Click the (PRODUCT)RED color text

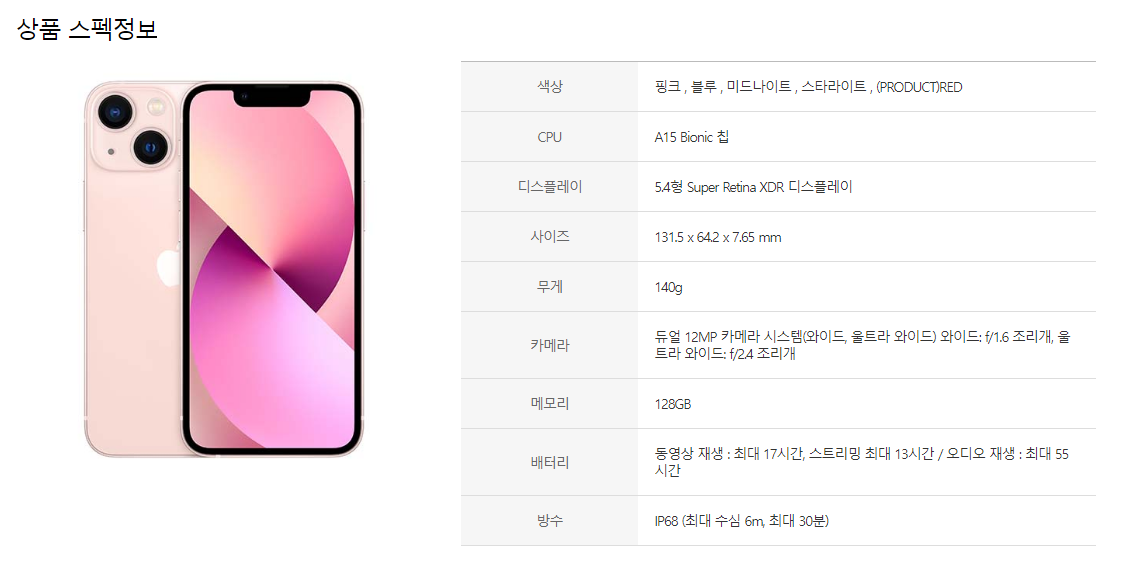pyautogui.click(x=919, y=87)
